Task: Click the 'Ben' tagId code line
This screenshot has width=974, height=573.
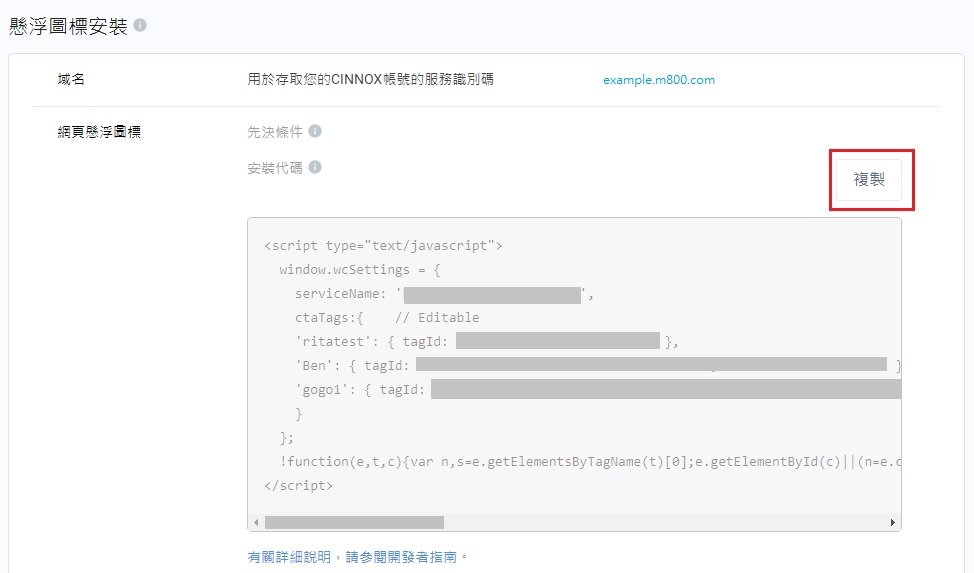Action: [355, 366]
